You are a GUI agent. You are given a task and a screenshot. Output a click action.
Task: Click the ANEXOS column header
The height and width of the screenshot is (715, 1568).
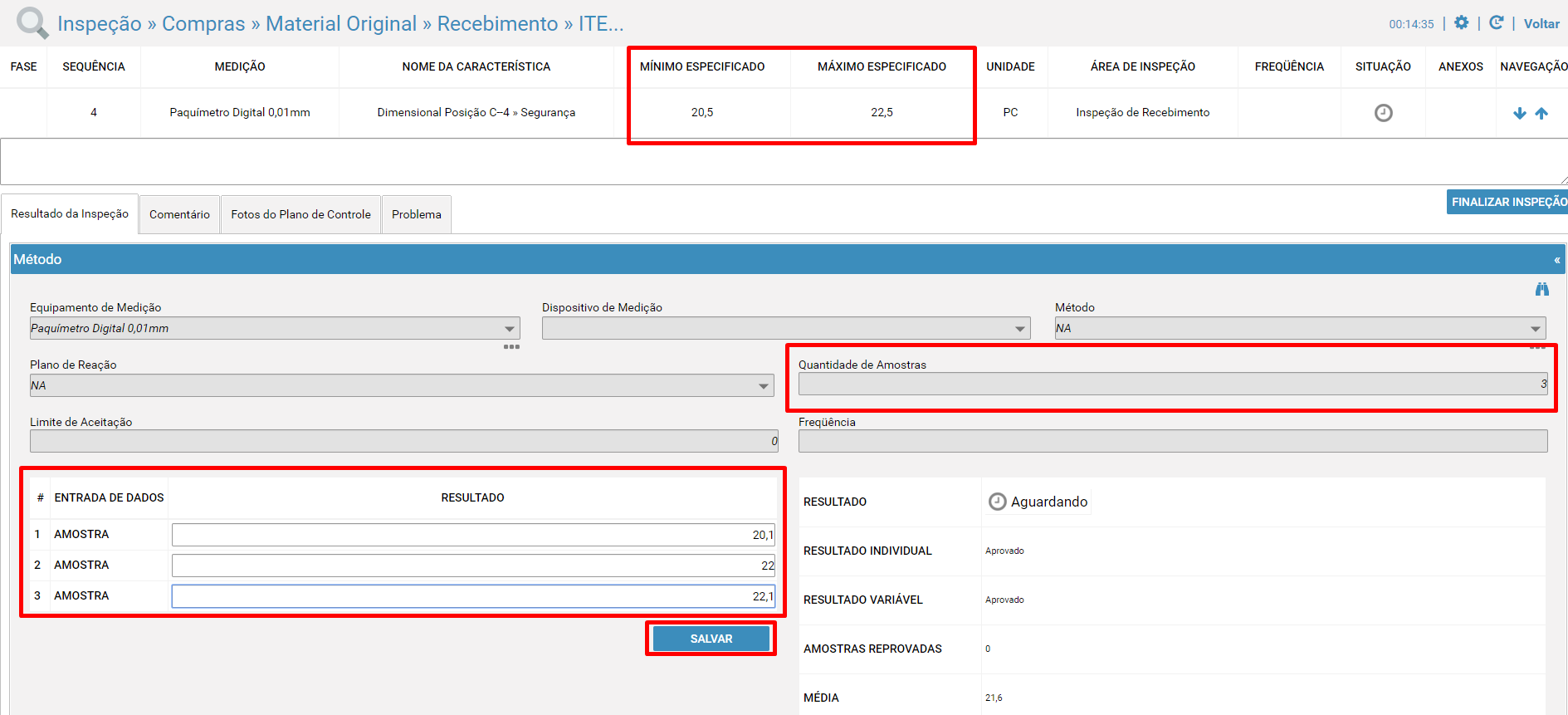1460,66
